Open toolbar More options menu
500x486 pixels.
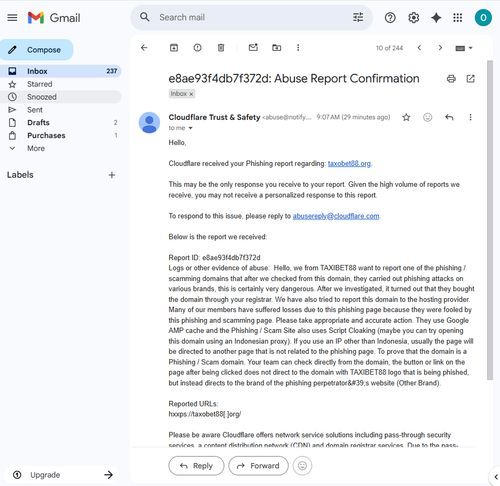coord(298,48)
